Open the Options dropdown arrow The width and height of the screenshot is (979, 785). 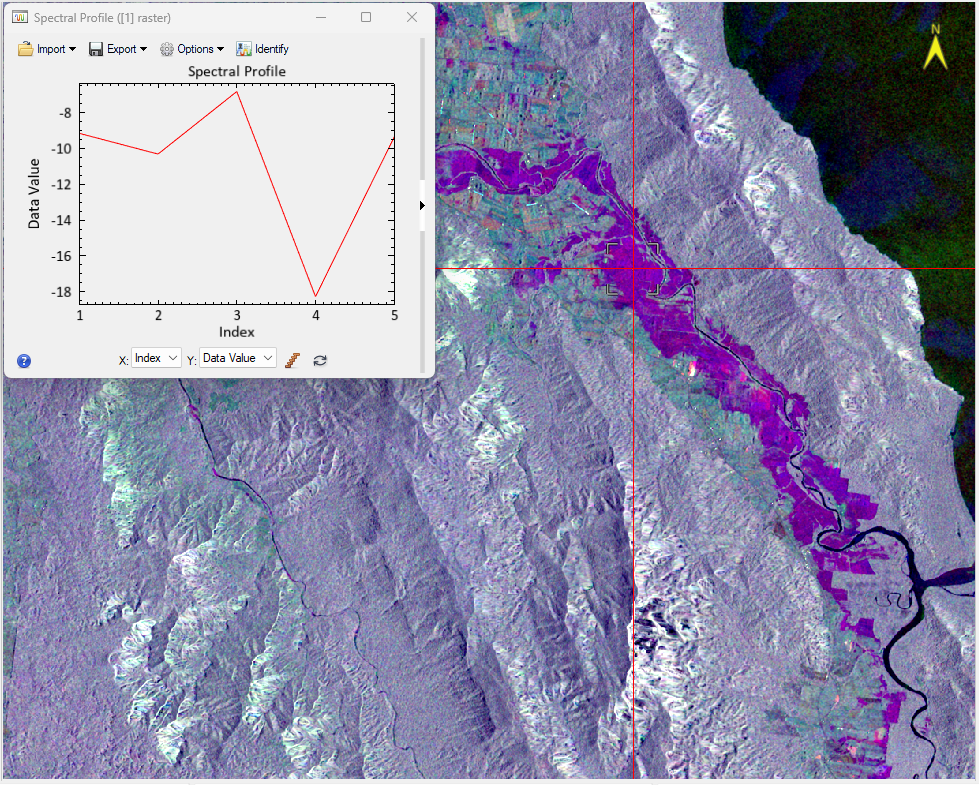[220, 50]
